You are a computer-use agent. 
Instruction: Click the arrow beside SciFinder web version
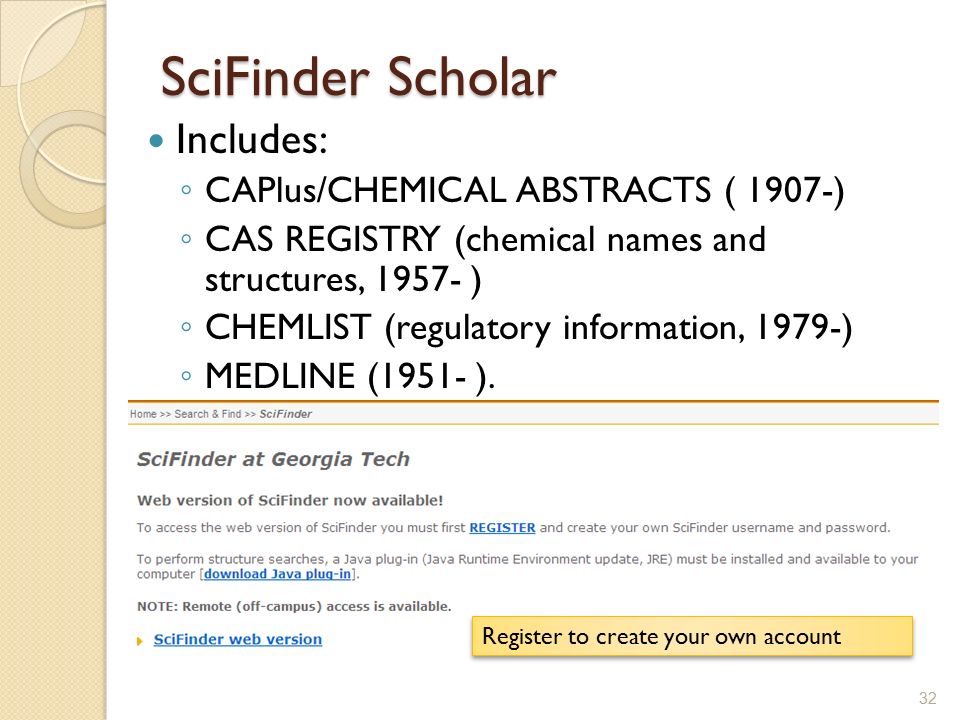(x=140, y=641)
